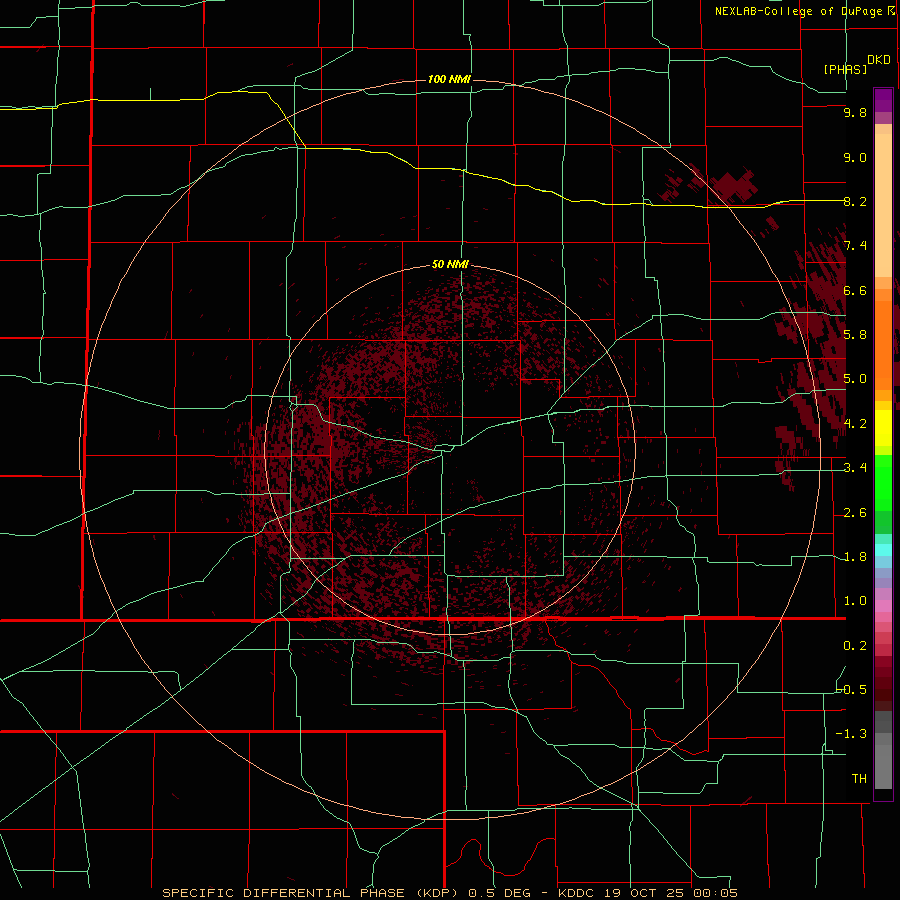Click the 1.8 scale value
The width and height of the screenshot is (900, 900).
(x=855, y=557)
